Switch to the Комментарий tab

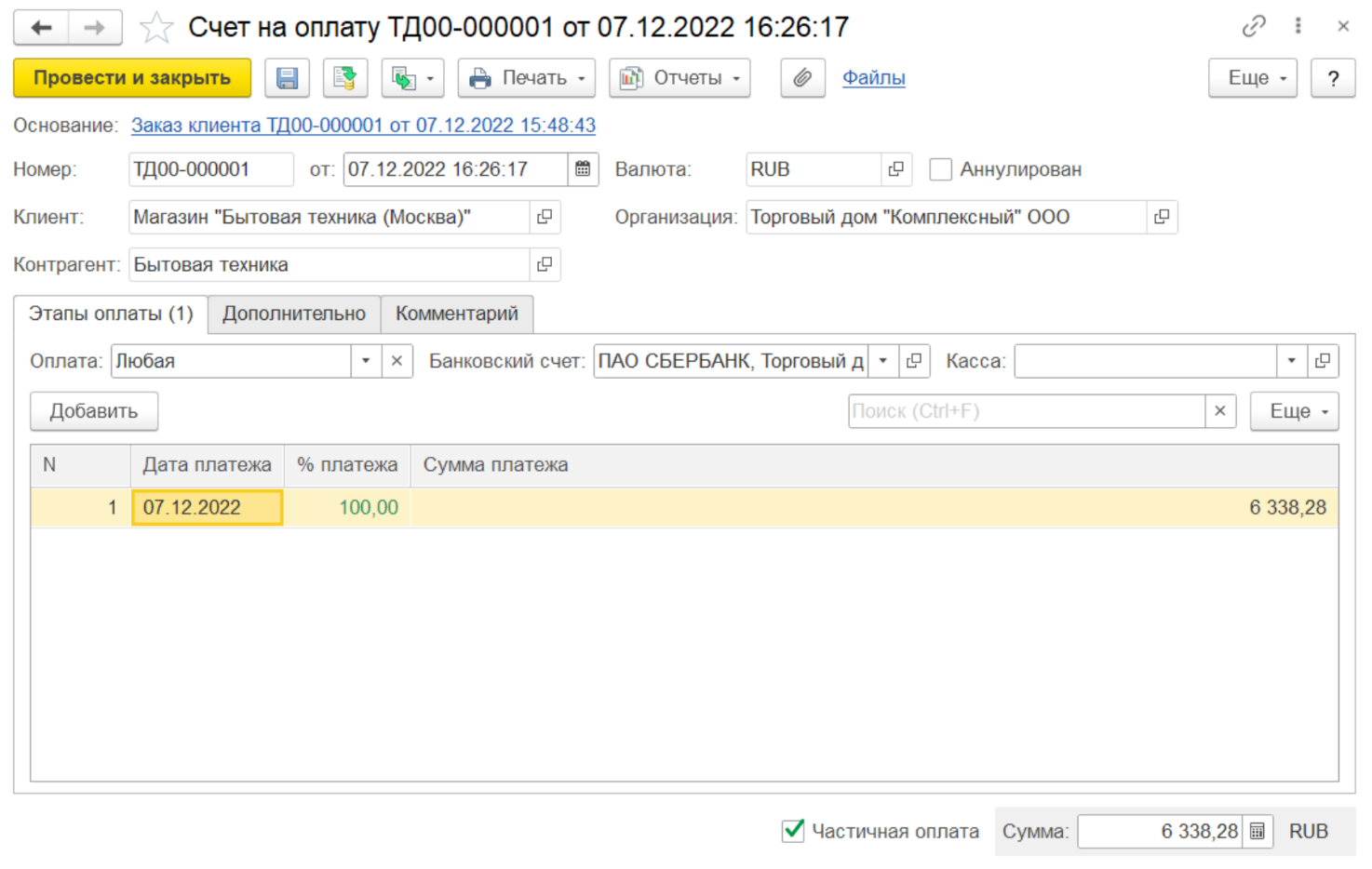pyautogui.click(x=456, y=314)
